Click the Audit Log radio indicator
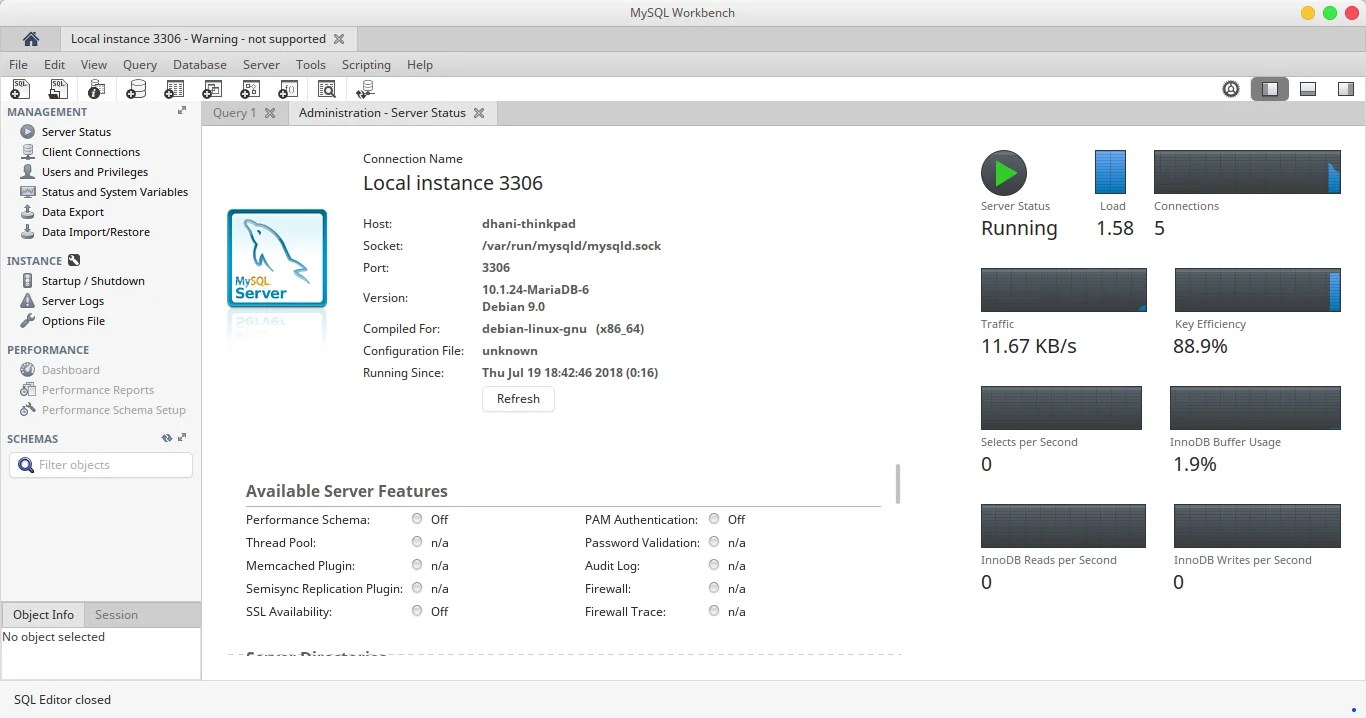Image resolution: width=1366 pixels, height=718 pixels. (x=714, y=565)
